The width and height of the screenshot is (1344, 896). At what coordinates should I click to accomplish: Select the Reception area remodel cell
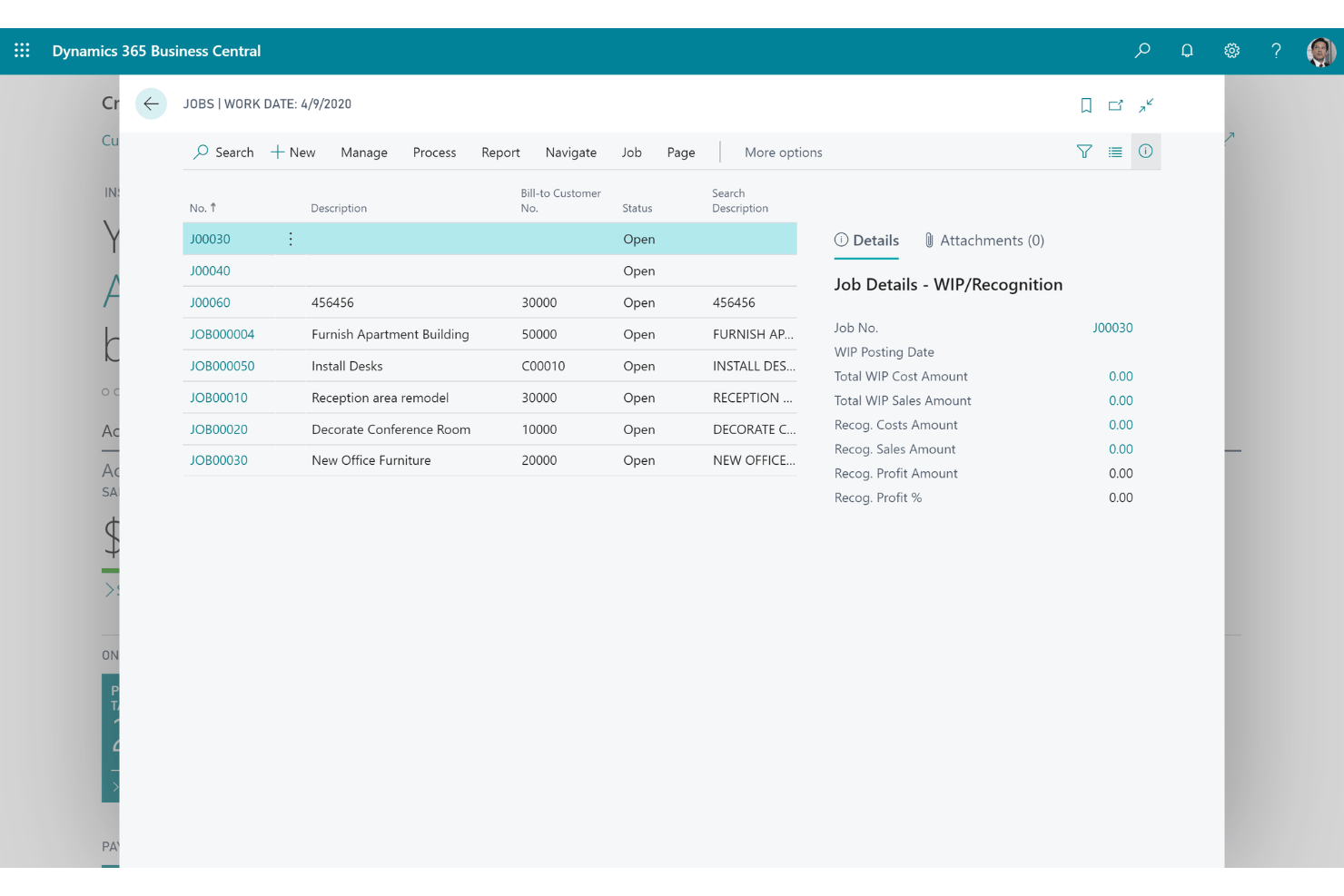coord(380,398)
